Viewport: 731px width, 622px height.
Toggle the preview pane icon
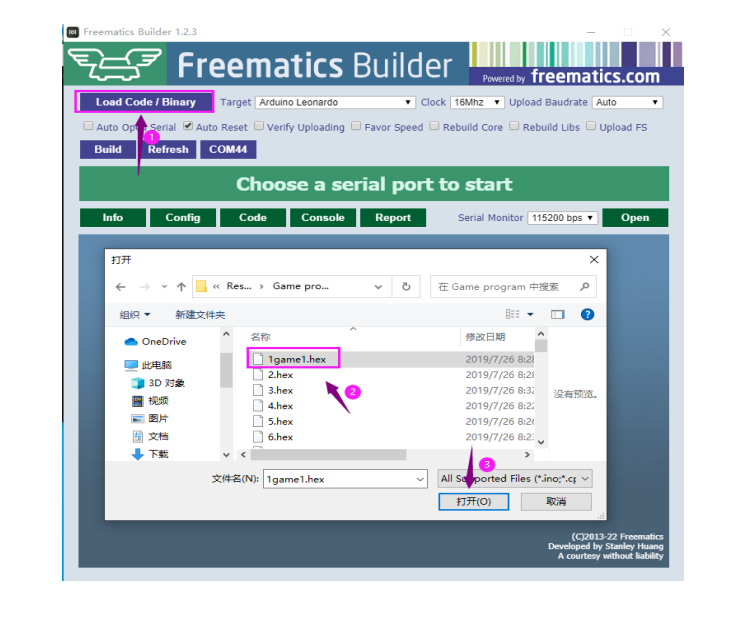[558, 314]
